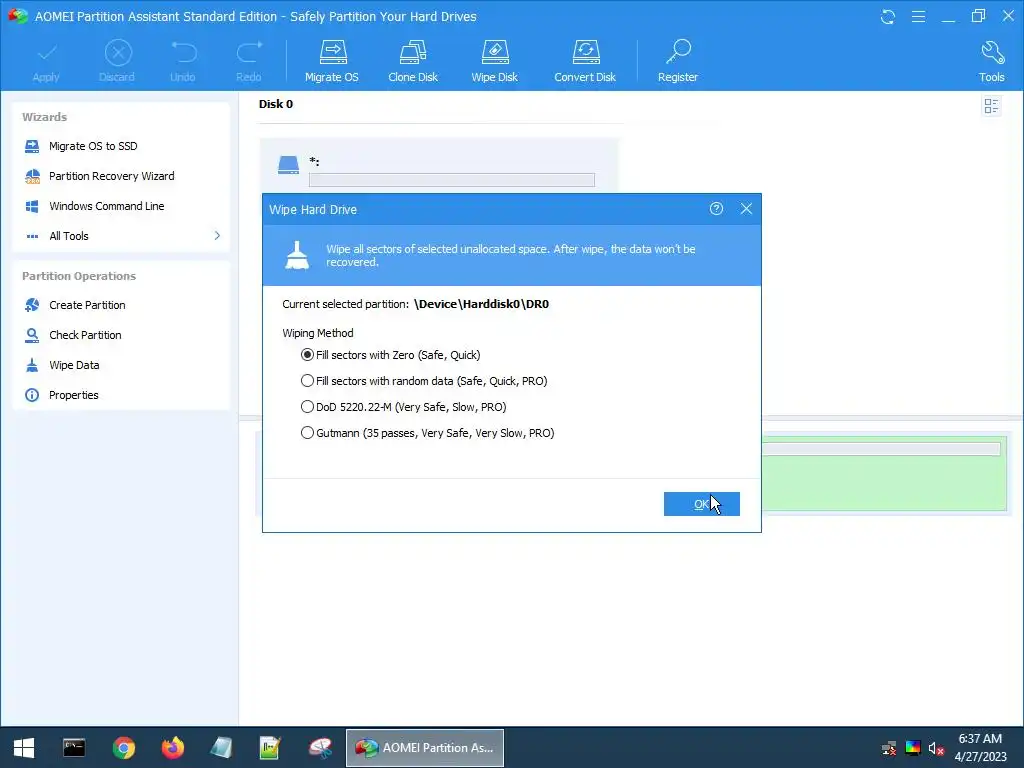Expand All Tools chevron
The image size is (1024, 768).
217,236
